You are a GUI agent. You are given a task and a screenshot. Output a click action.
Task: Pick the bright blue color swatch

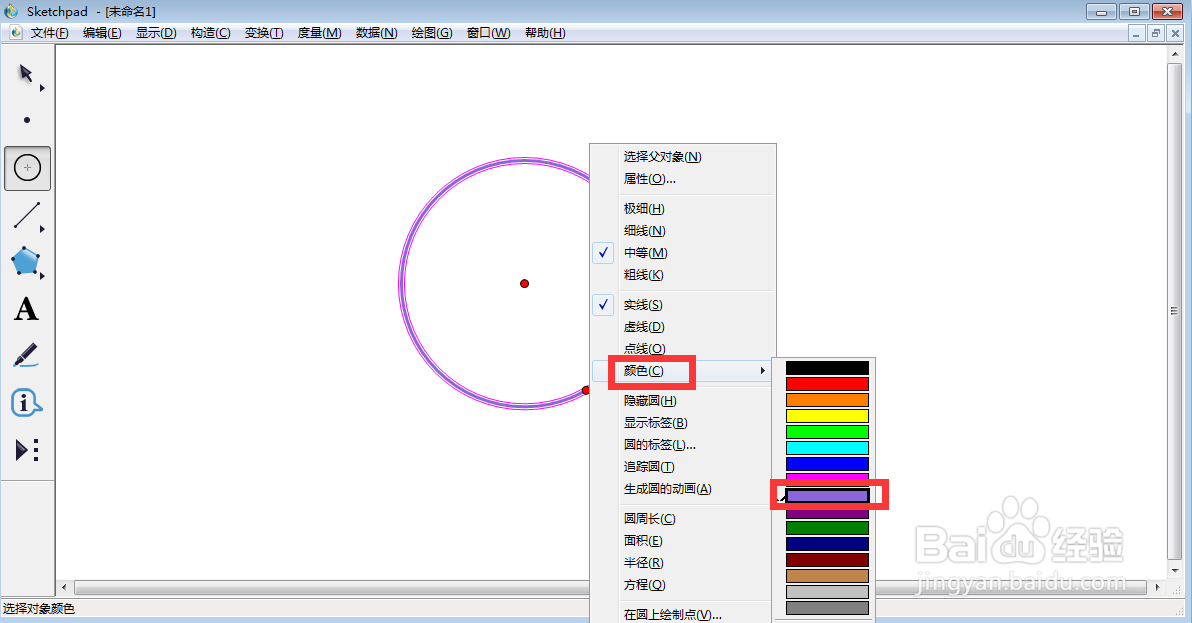pos(827,463)
